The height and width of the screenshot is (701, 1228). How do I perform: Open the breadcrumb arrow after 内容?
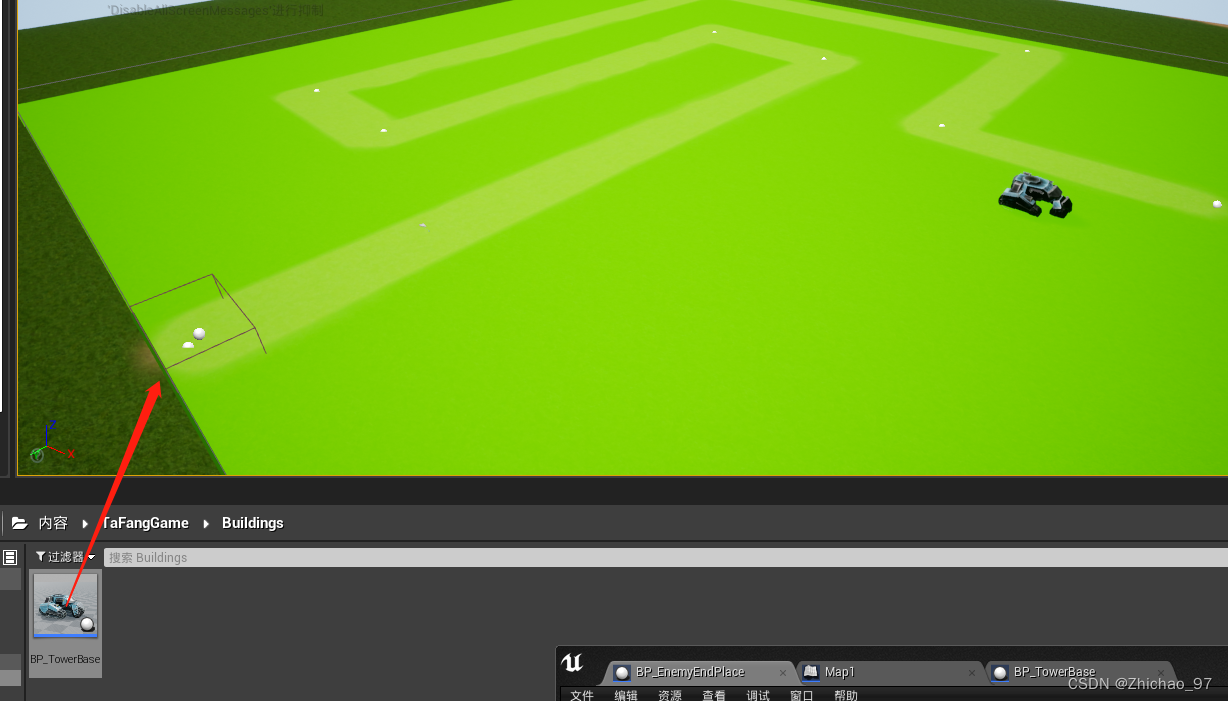point(85,523)
